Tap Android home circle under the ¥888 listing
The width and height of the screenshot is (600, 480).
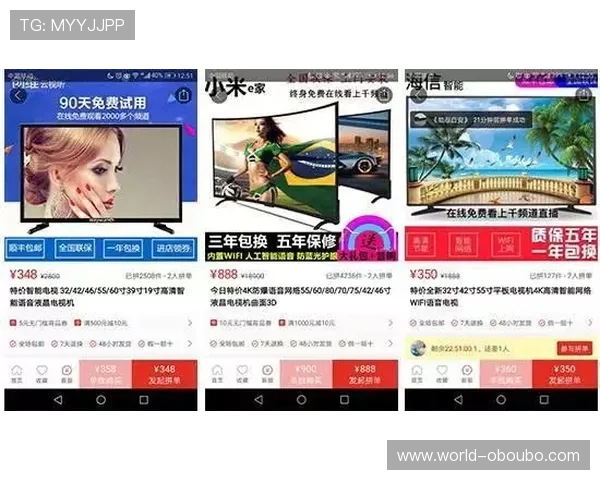click(x=302, y=400)
